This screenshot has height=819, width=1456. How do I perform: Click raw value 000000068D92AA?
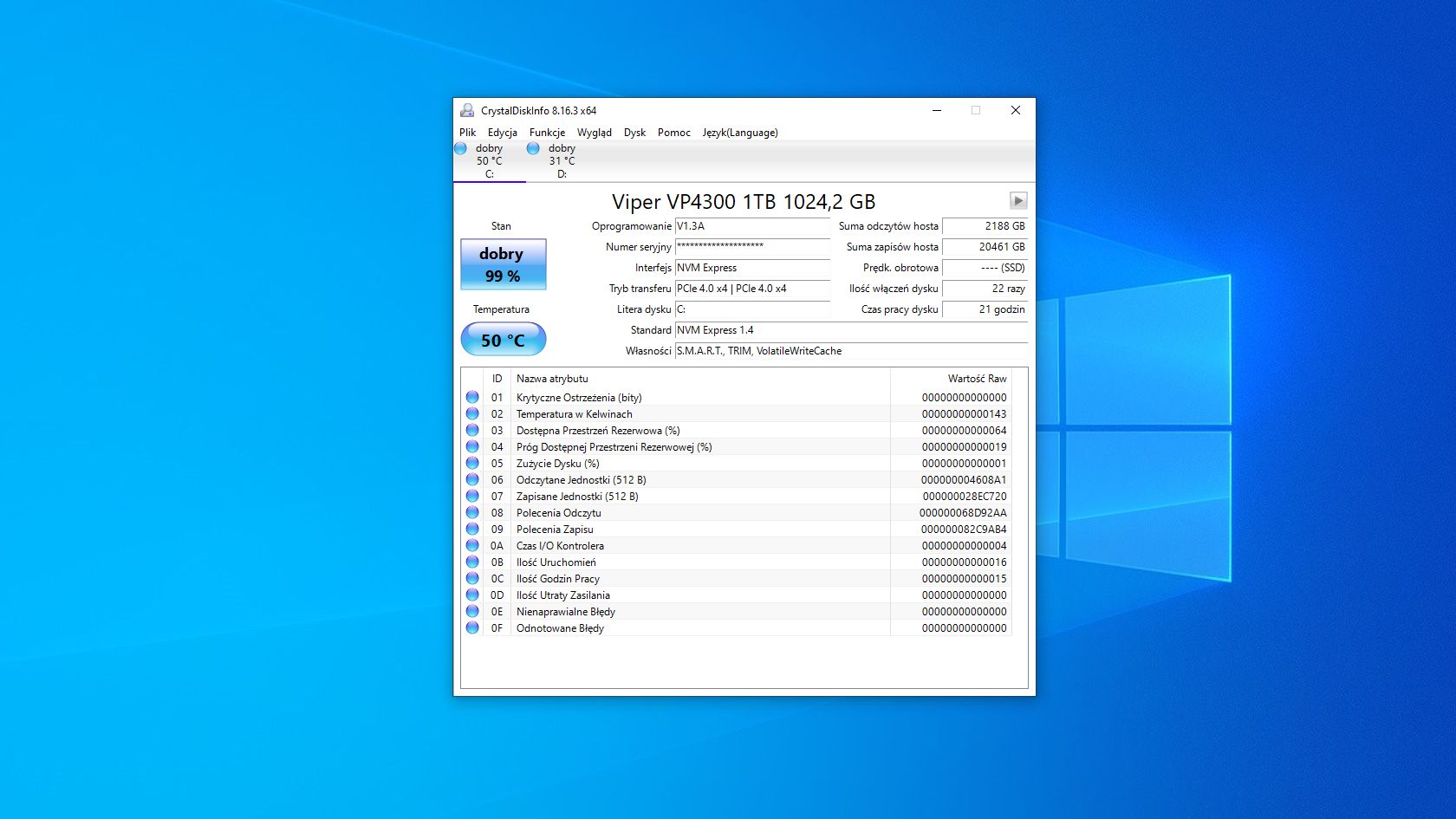pyautogui.click(x=963, y=513)
